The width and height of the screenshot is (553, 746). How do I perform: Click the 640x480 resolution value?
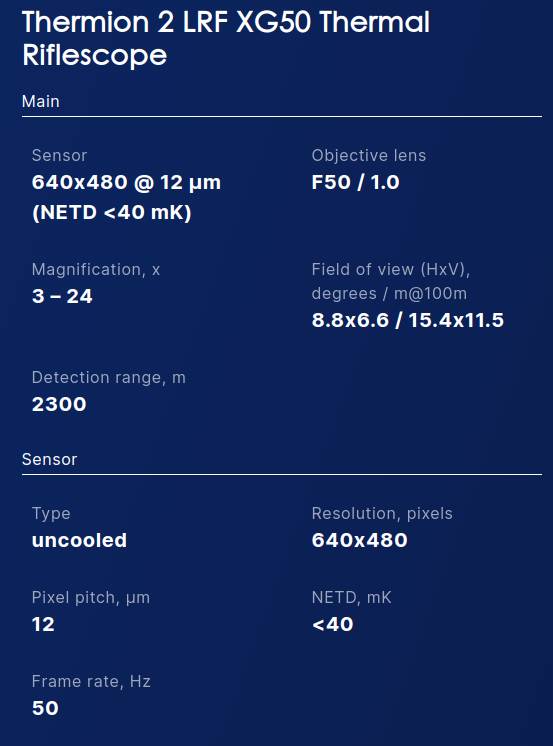click(360, 540)
